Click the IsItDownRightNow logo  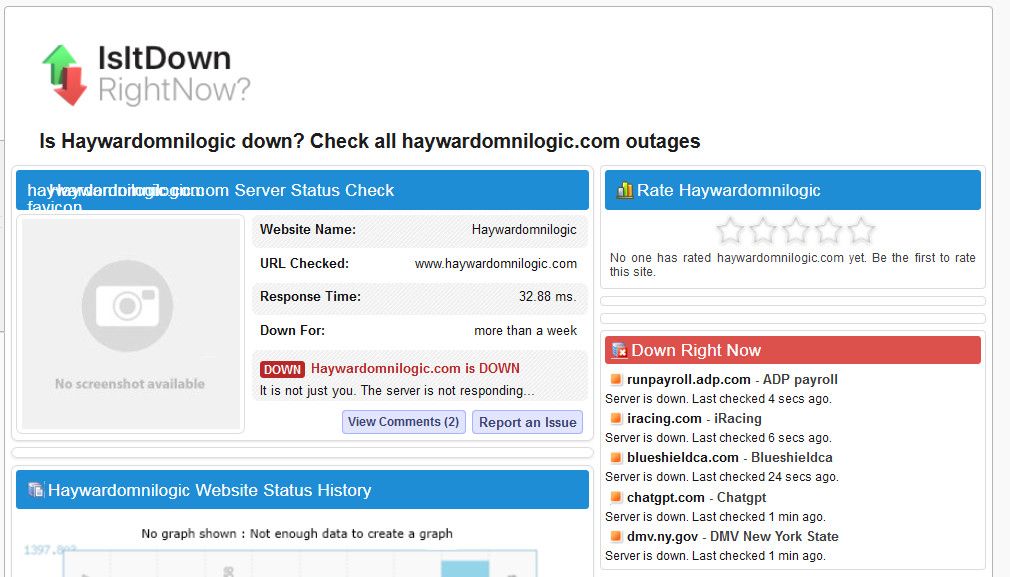tap(146, 75)
